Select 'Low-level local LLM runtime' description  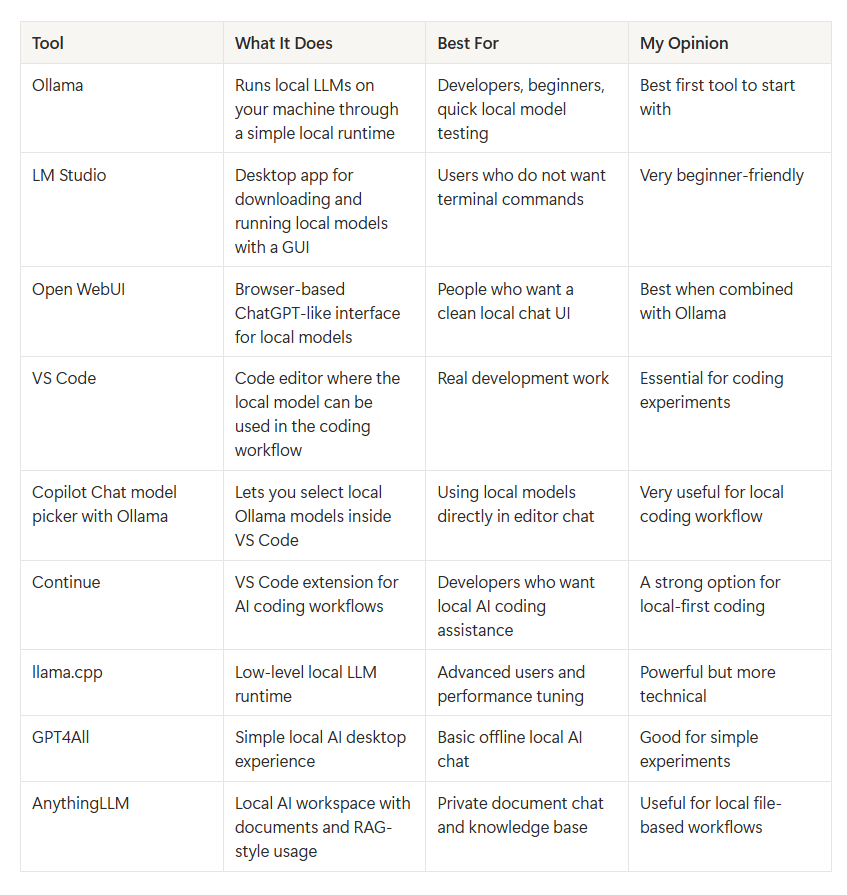pos(305,684)
